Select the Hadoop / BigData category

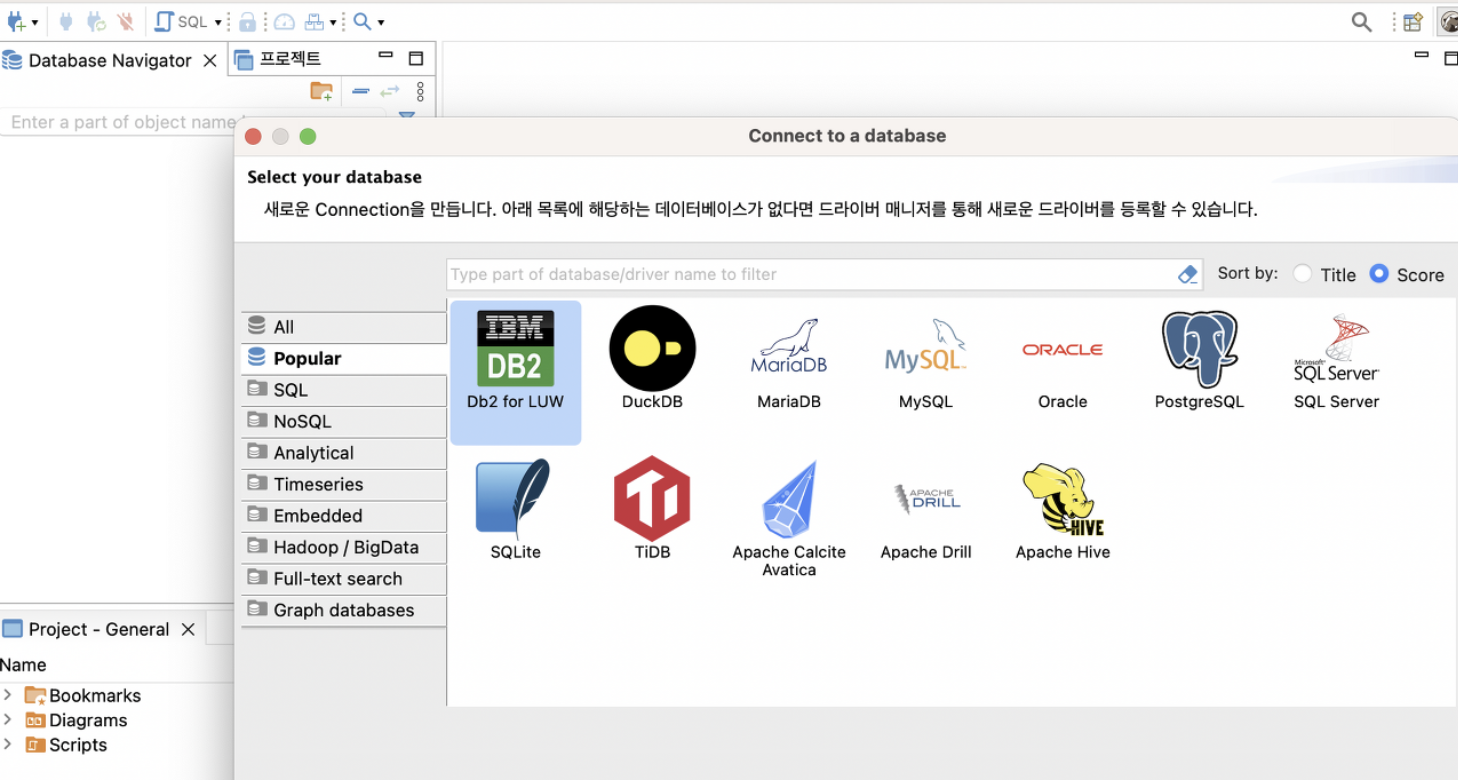[344, 547]
